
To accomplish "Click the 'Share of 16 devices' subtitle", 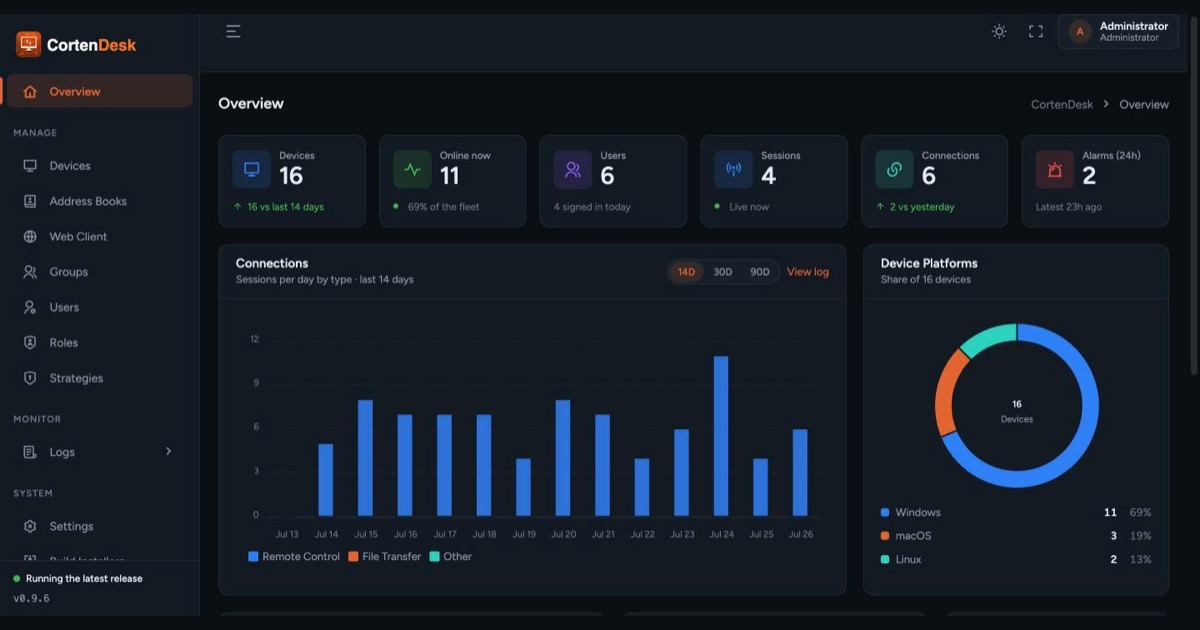I will (925, 280).
